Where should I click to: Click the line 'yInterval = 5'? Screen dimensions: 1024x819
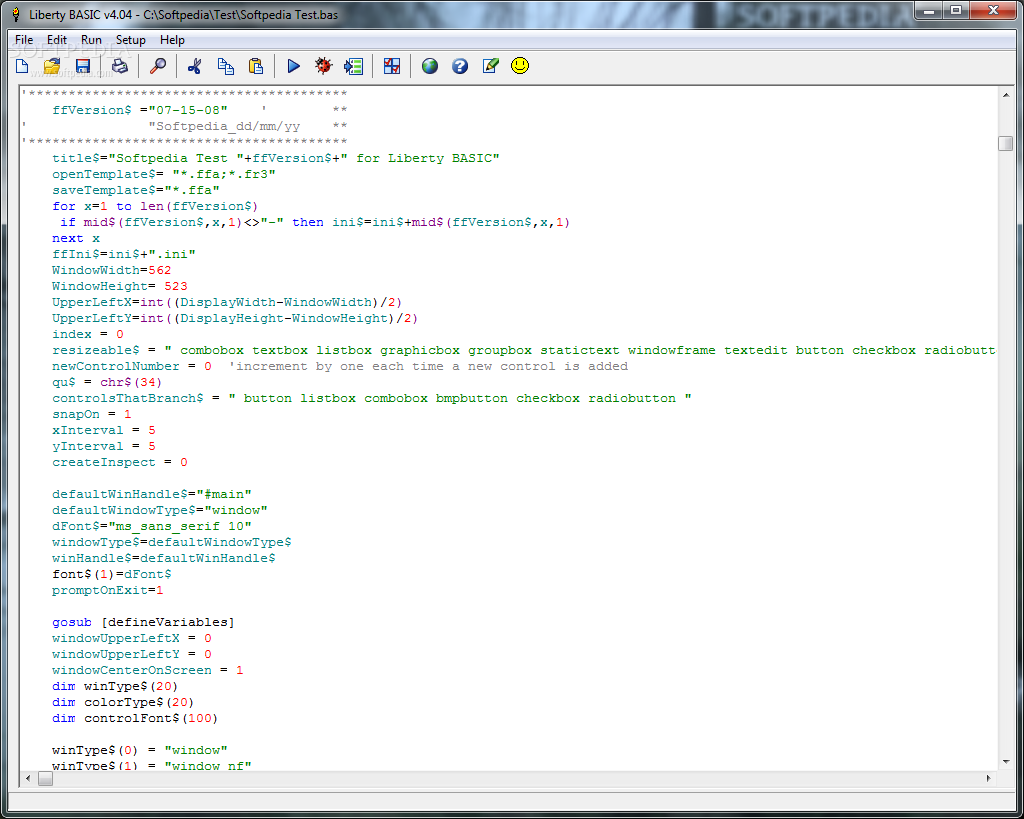(104, 446)
